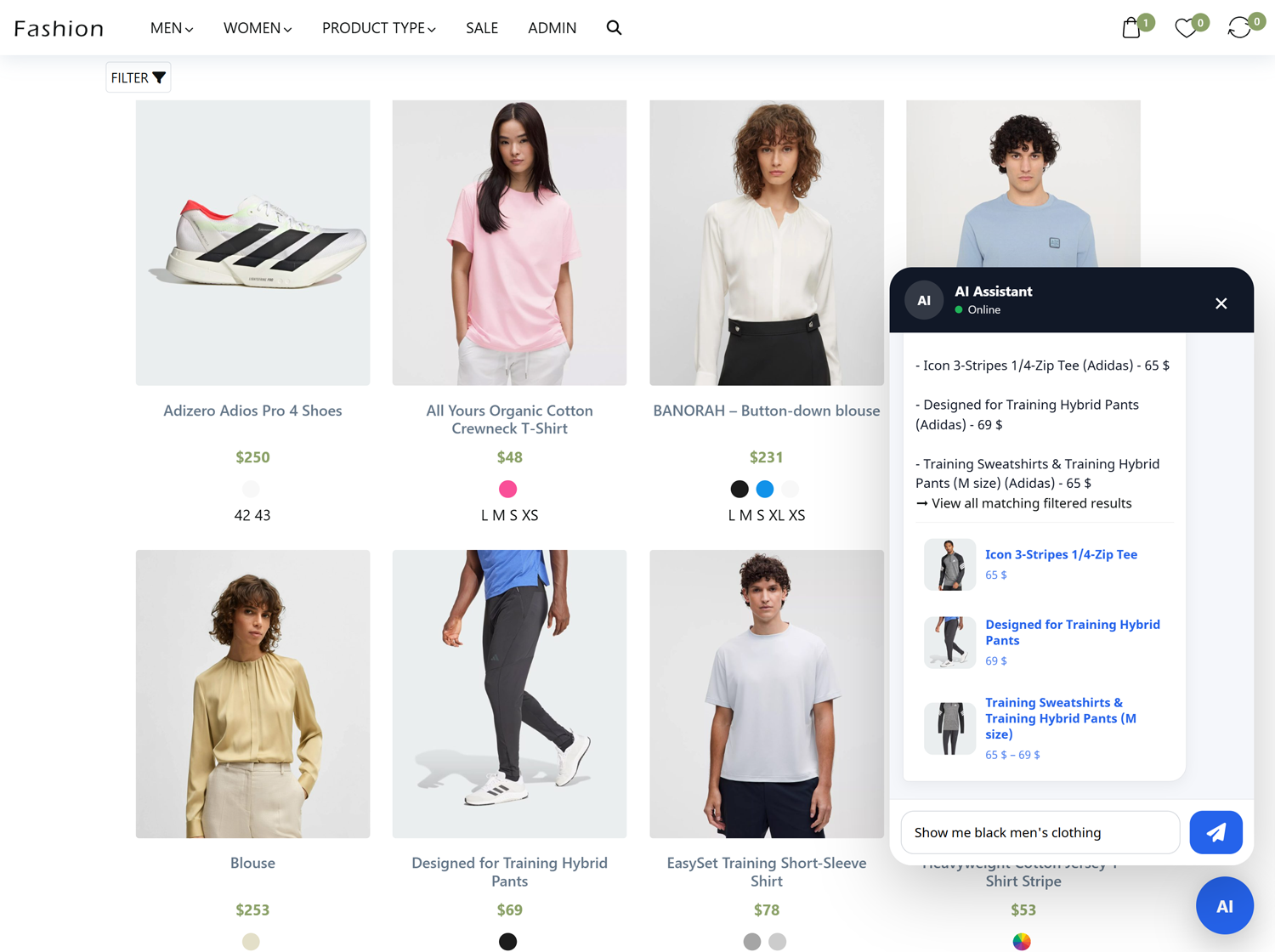
Task: Expand the WOMEN dropdown menu
Action: (x=258, y=28)
